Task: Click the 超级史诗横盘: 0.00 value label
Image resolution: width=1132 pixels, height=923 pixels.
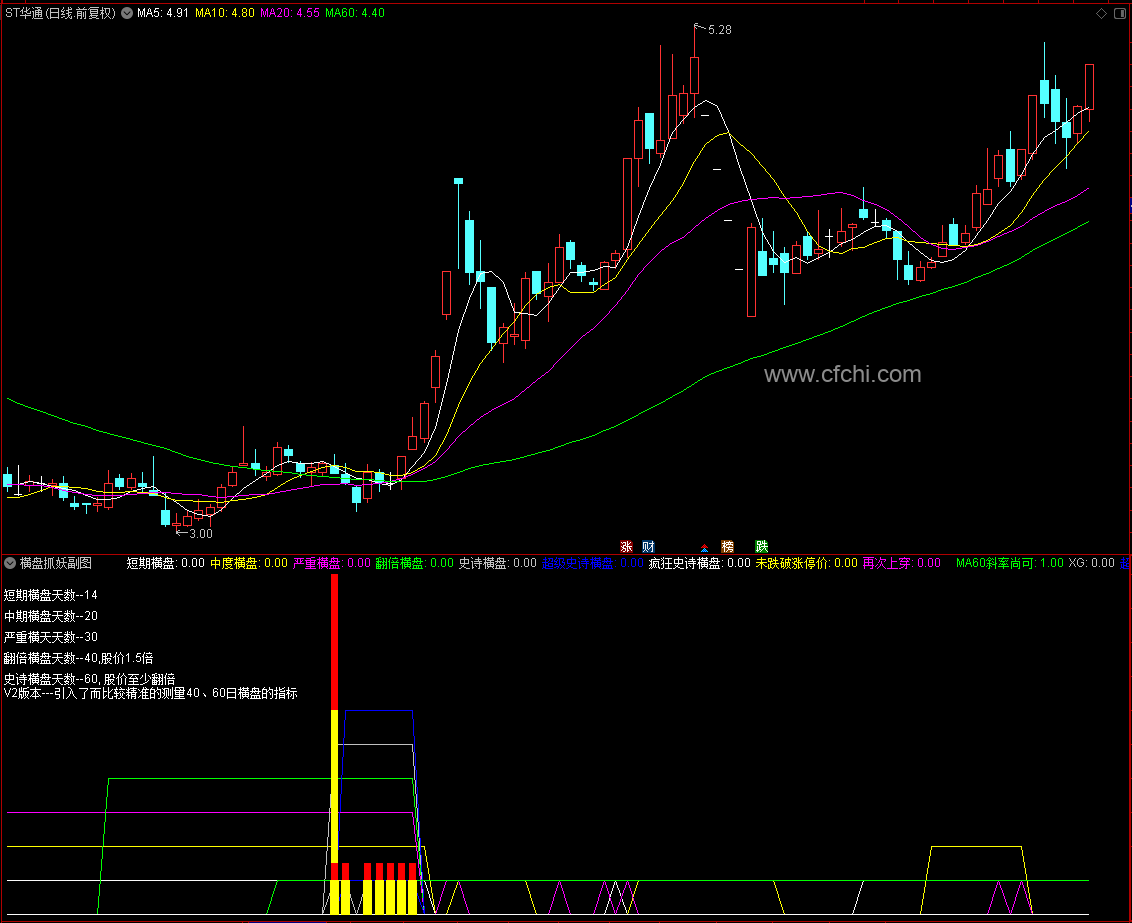Action: coord(593,563)
